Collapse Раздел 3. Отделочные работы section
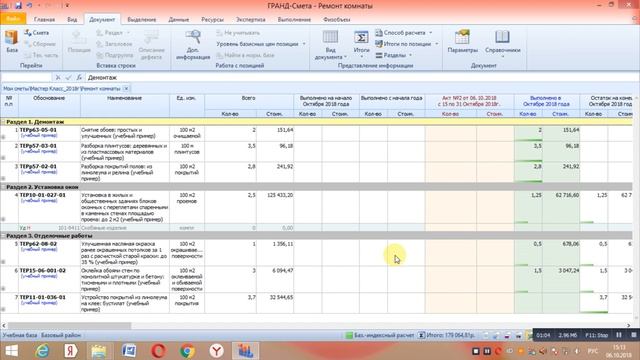 coord(3,236)
